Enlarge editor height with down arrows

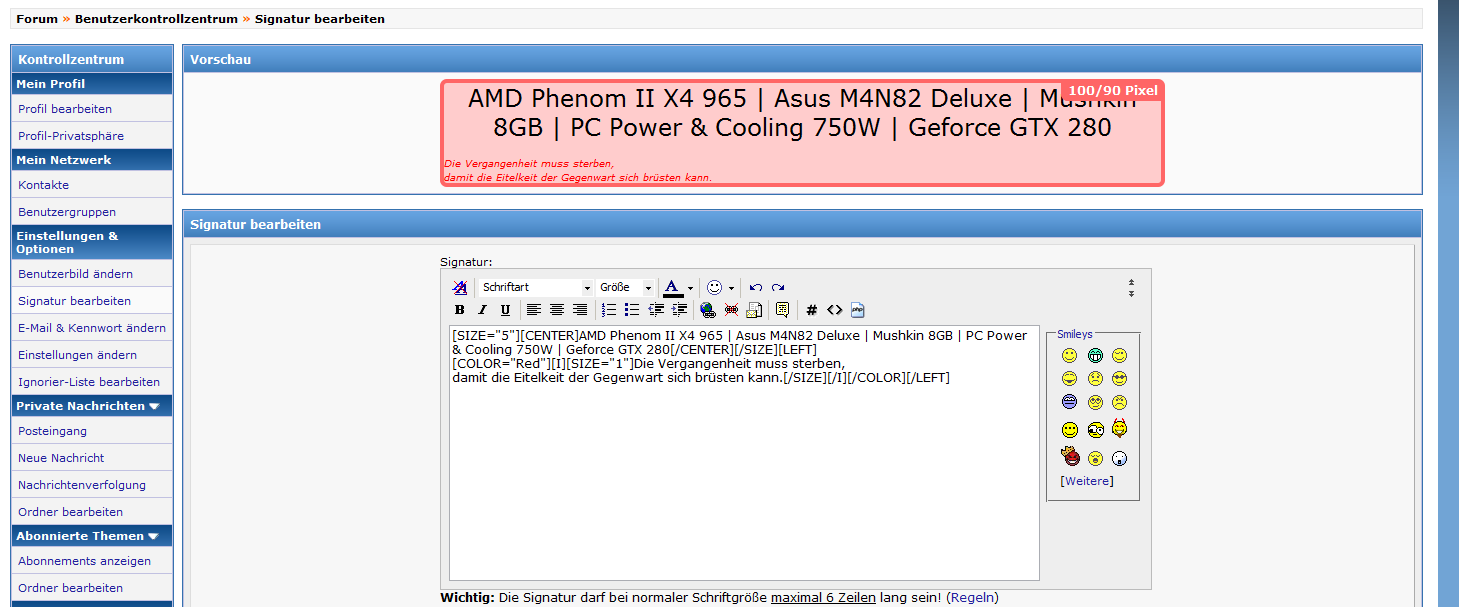click(x=1131, y=294)
